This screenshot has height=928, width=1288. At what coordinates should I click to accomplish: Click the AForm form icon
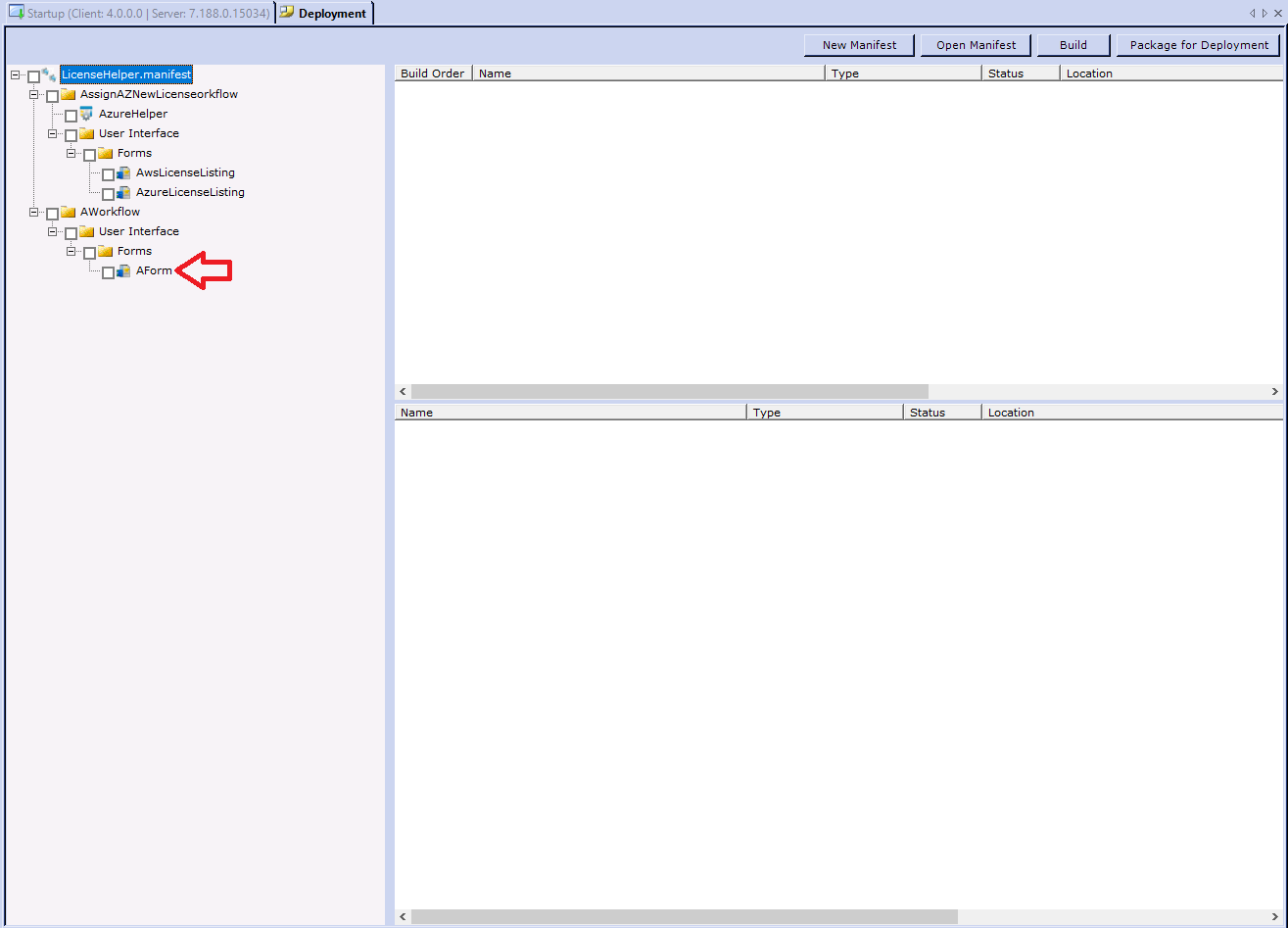tap(123, 271)
